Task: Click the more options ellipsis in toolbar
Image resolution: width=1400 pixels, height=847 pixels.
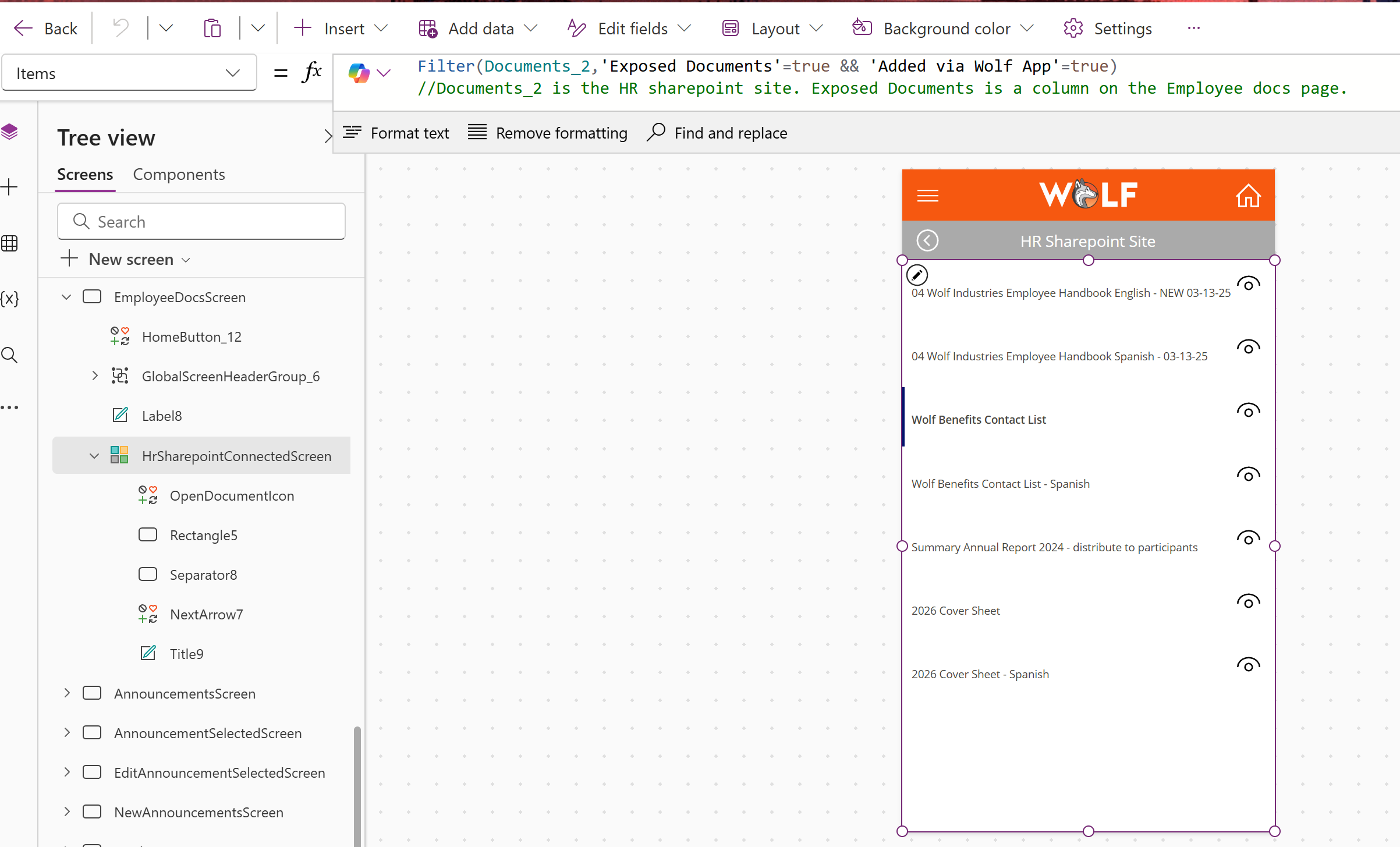Action: click(x=1194, y=28)
